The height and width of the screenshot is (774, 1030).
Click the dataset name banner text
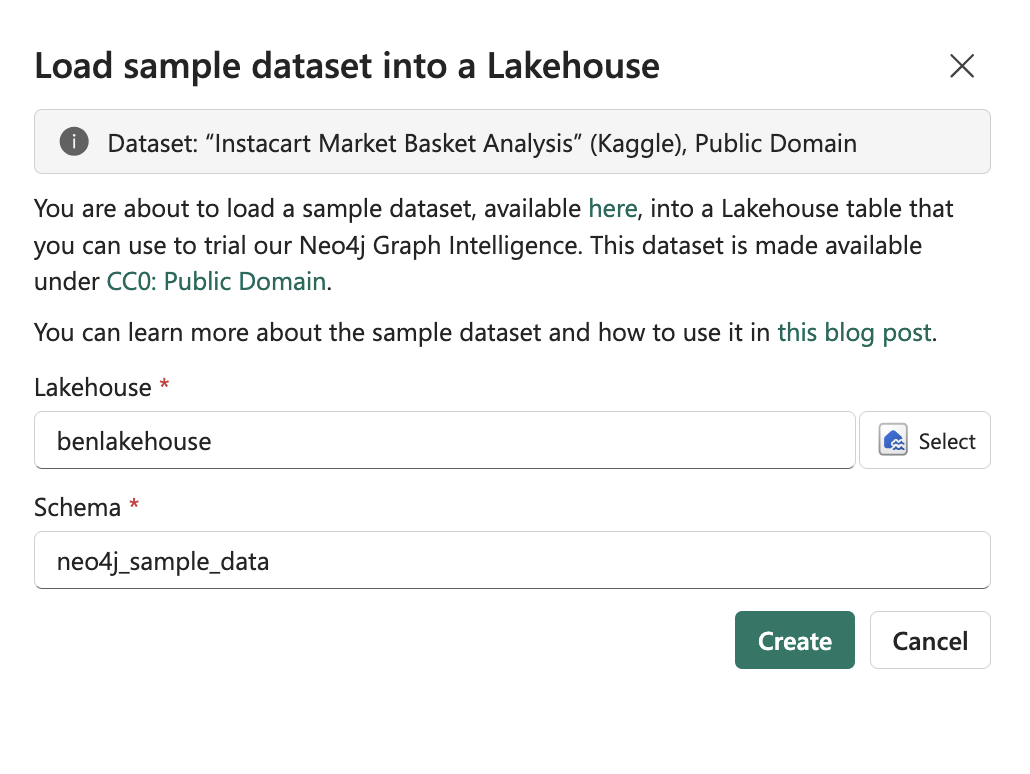coord(482,143)
